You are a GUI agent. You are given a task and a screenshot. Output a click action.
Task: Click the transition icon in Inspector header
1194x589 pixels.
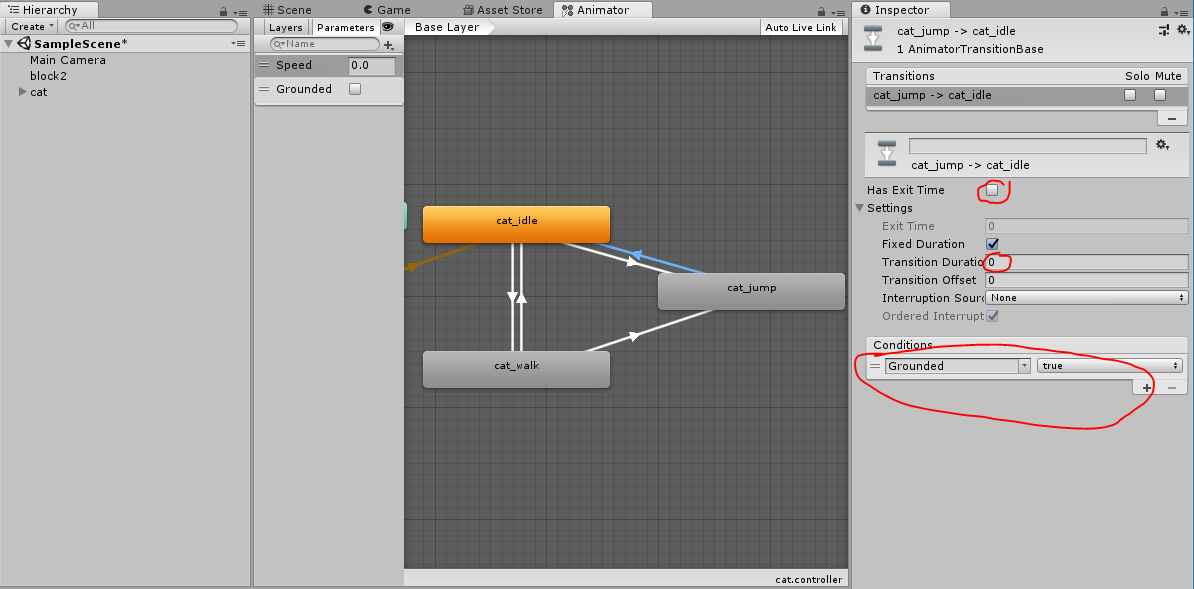[874, 39]
